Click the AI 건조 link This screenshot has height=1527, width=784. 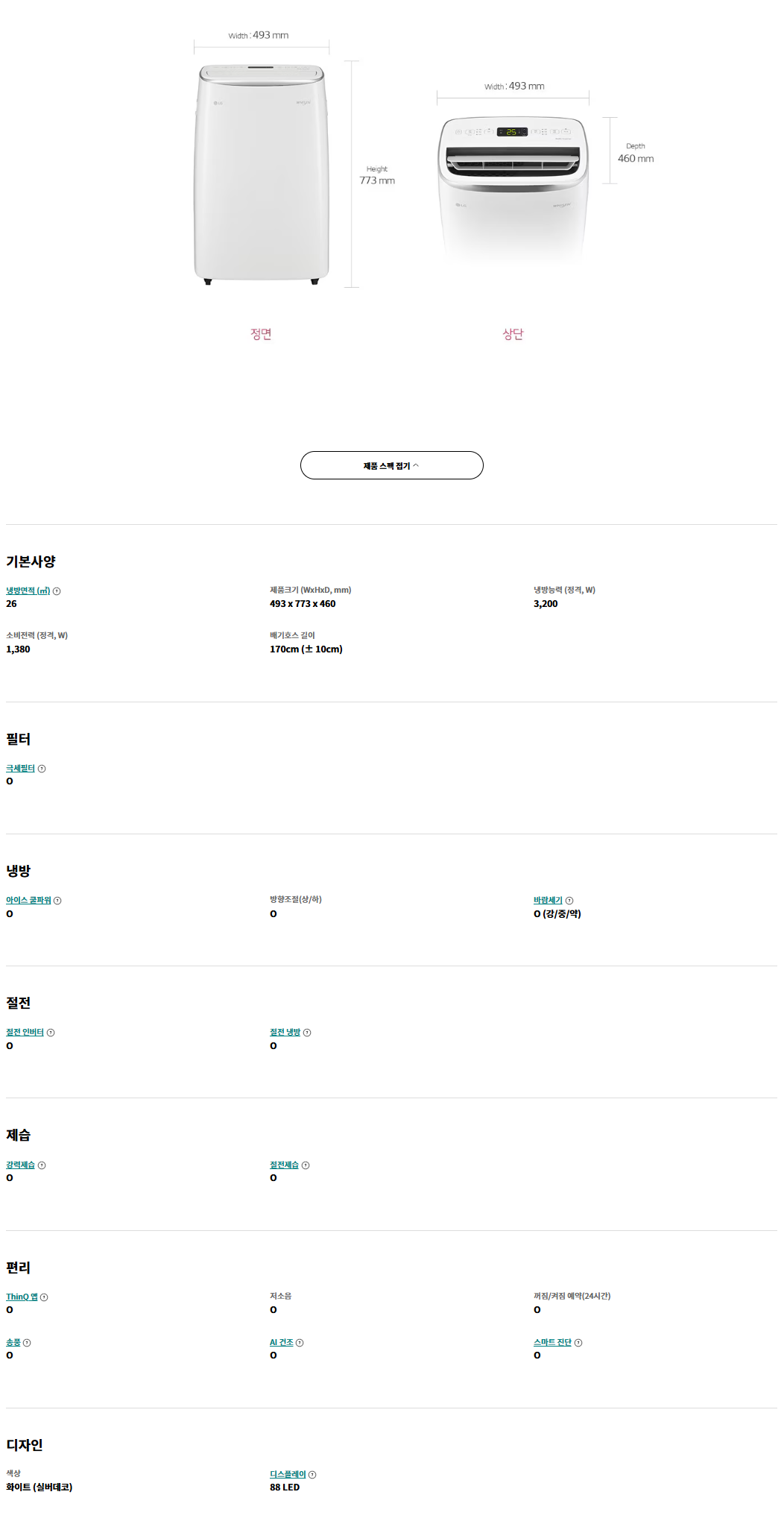[281, 1342]
